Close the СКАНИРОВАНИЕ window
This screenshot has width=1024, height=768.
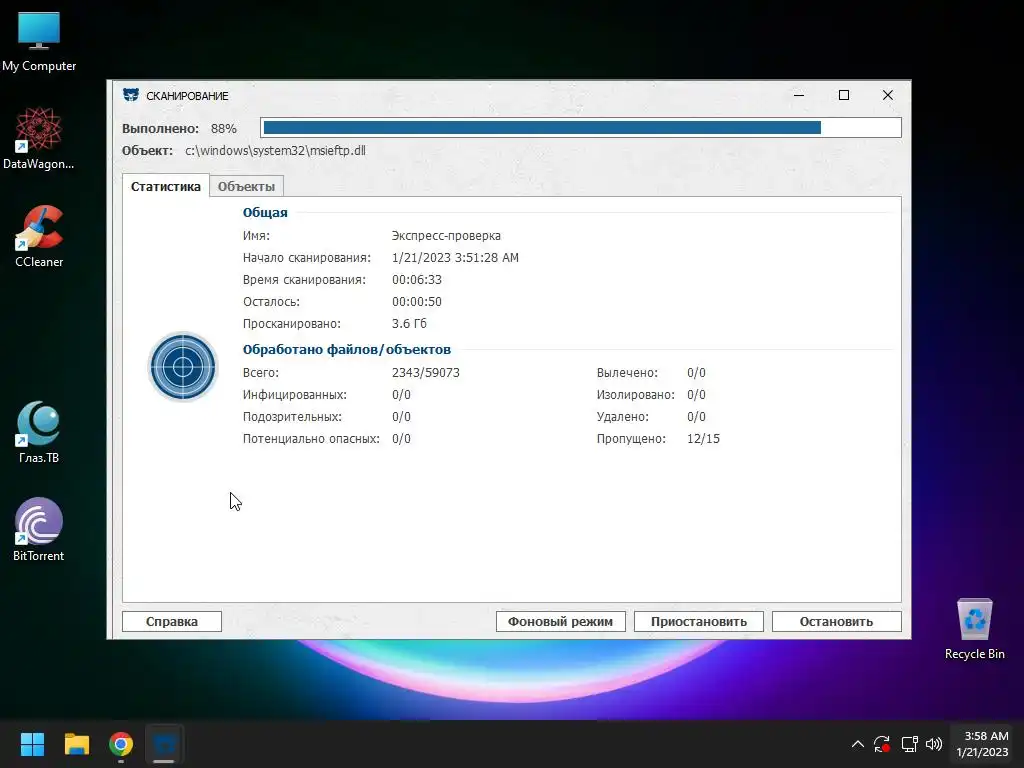[x=888, y=95]
